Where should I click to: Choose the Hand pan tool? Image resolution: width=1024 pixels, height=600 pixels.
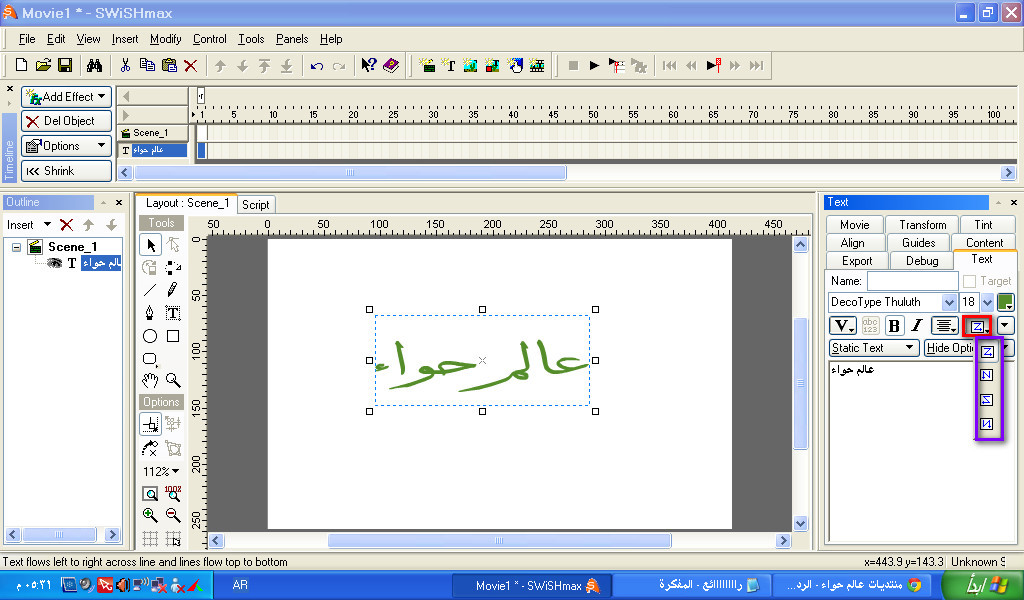(150, 380)
